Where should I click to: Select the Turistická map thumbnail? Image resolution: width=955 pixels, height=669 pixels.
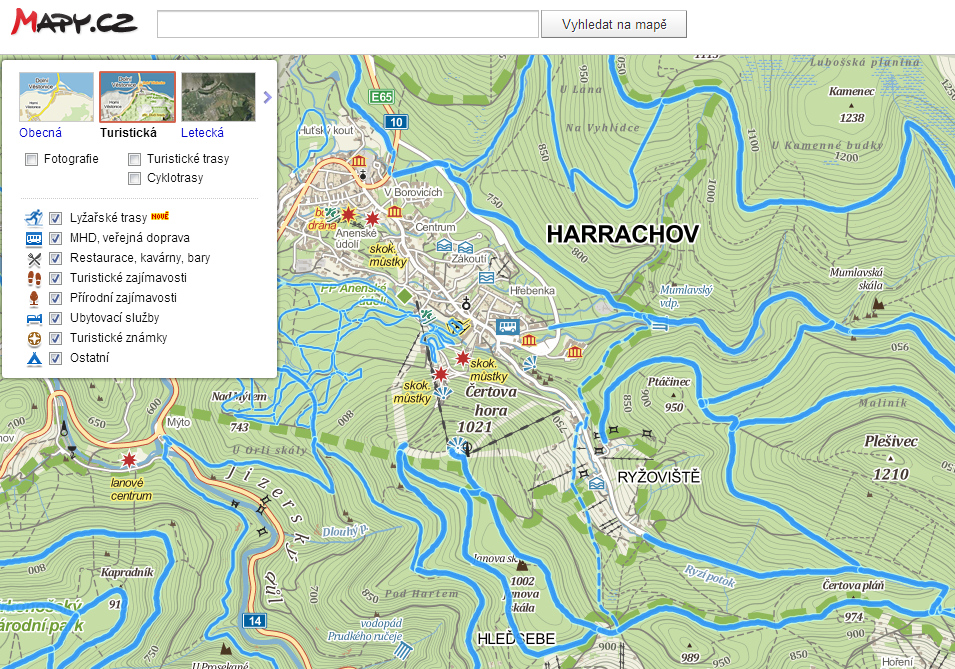[x=137, y=97]
